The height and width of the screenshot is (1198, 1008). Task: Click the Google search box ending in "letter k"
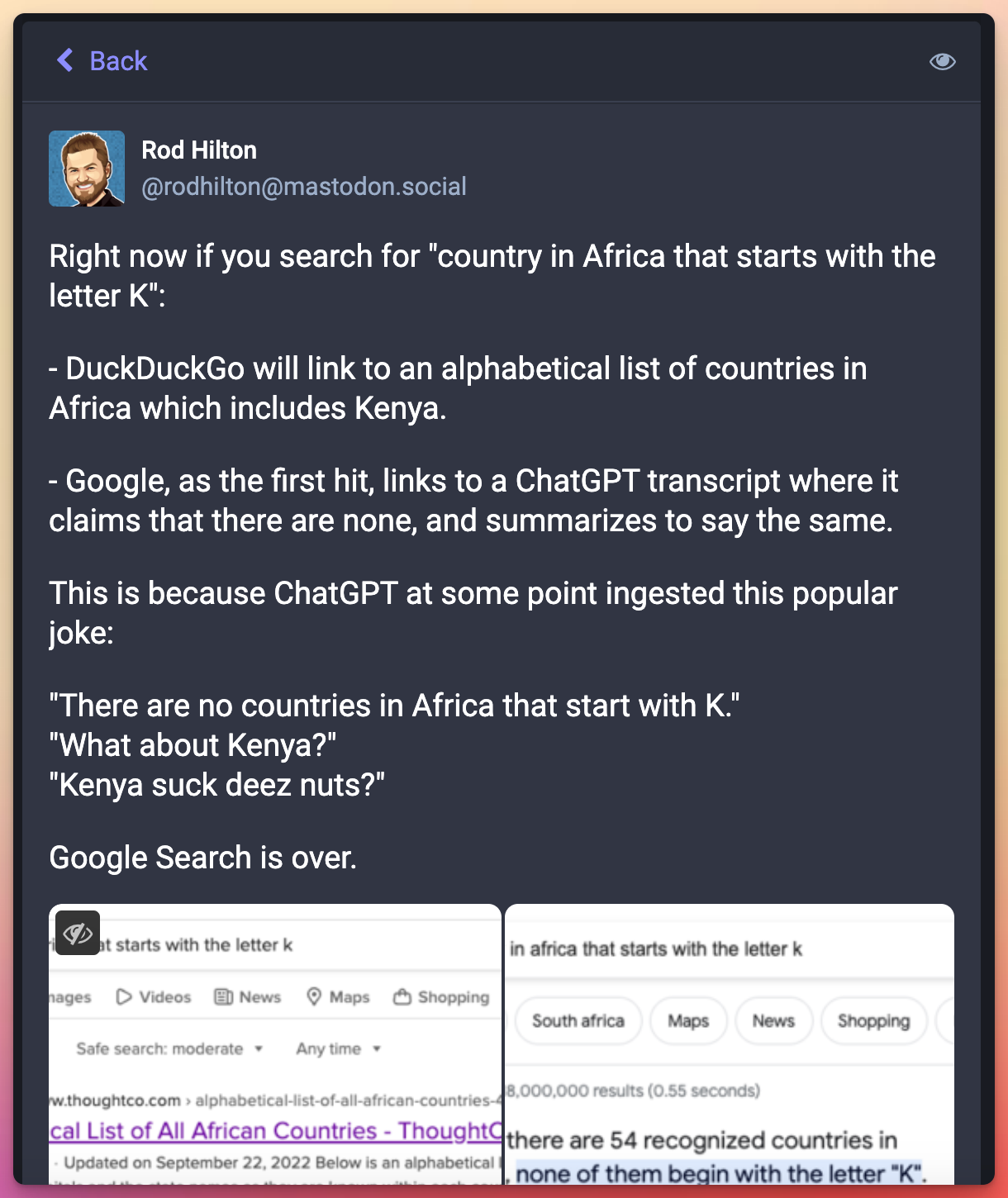661,948
